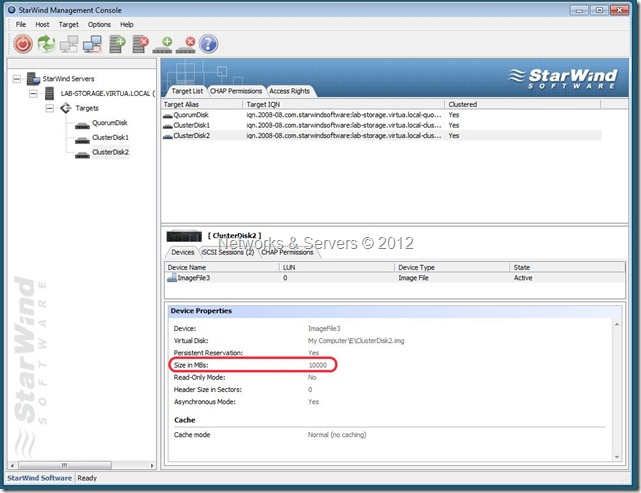Click the Remove Host server icon with red X
Viewport: 641px width, 493px height.
click(x=140, y=44)
